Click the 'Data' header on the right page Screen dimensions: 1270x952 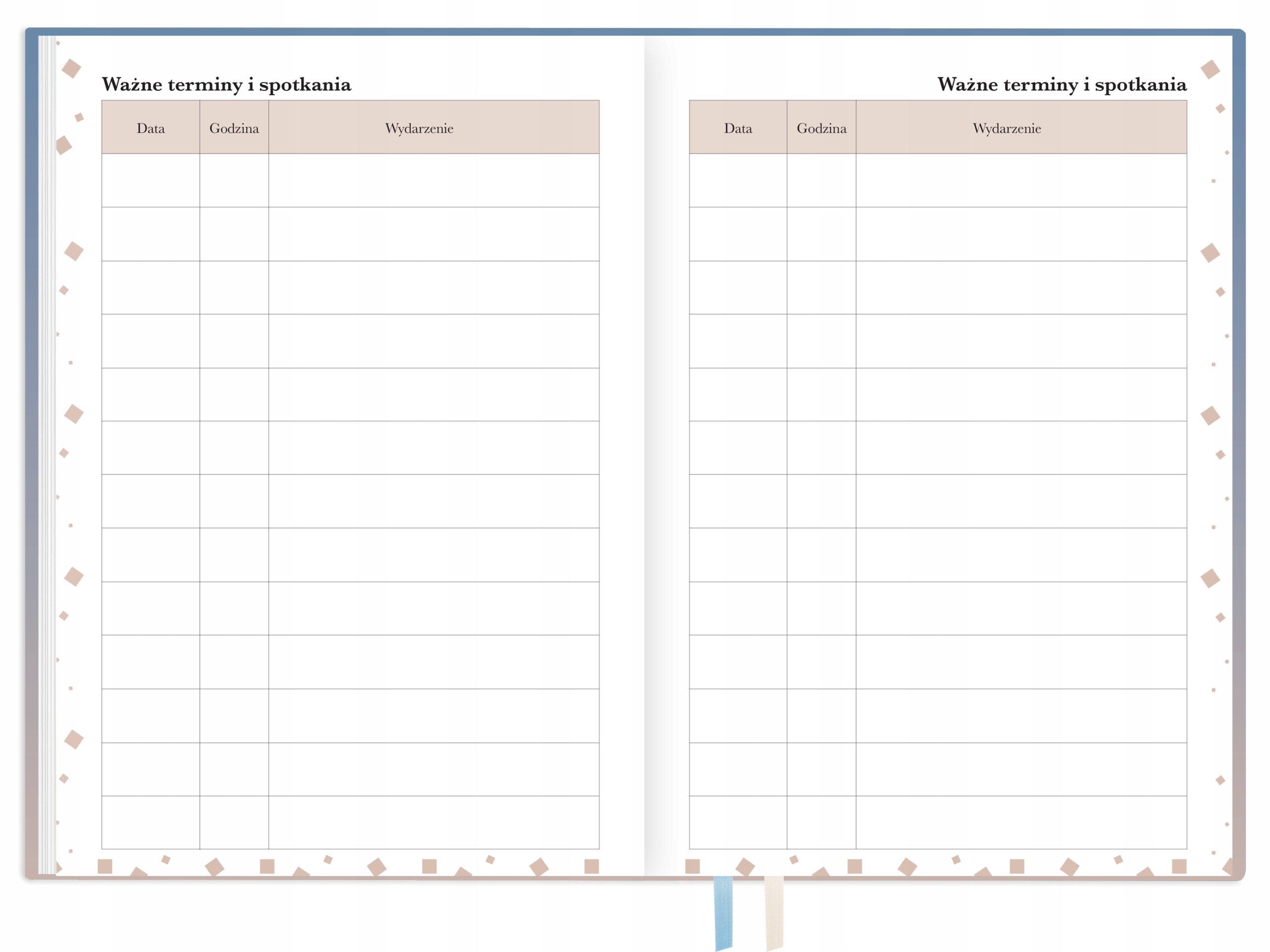(738, 128)
